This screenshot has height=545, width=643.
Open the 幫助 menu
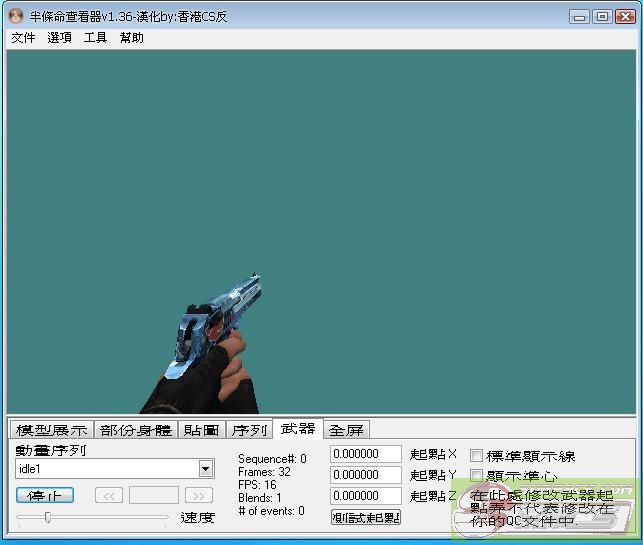[x=131, y=38]
